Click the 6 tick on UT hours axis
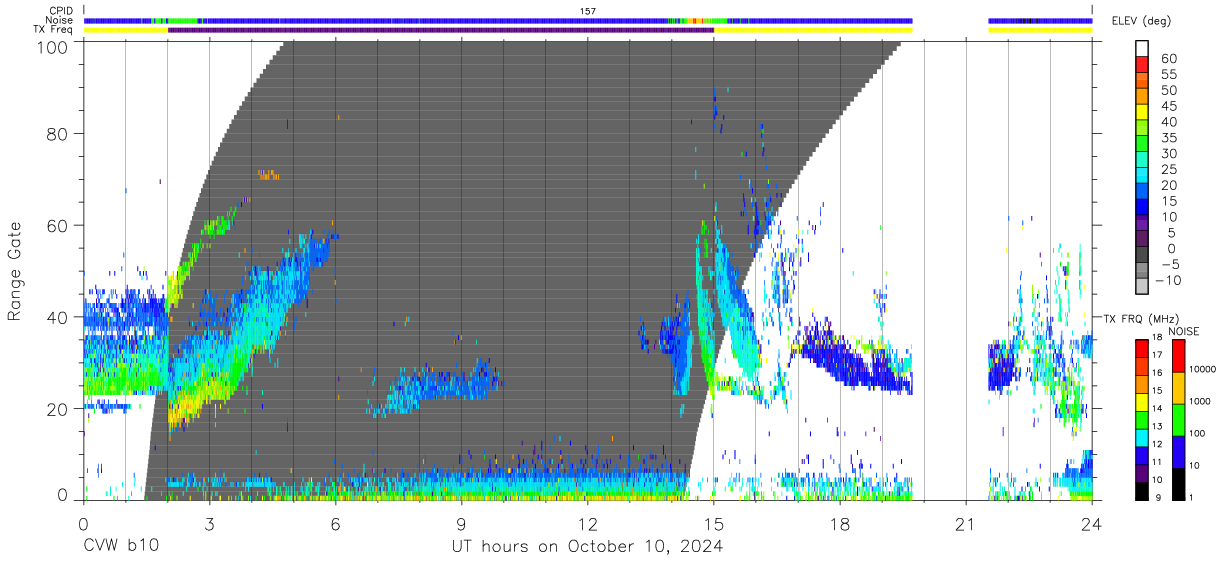 click(335, 523)
